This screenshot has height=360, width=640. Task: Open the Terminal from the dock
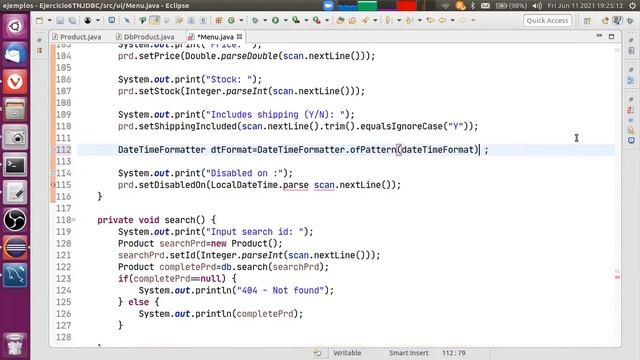tap(15, 165)
